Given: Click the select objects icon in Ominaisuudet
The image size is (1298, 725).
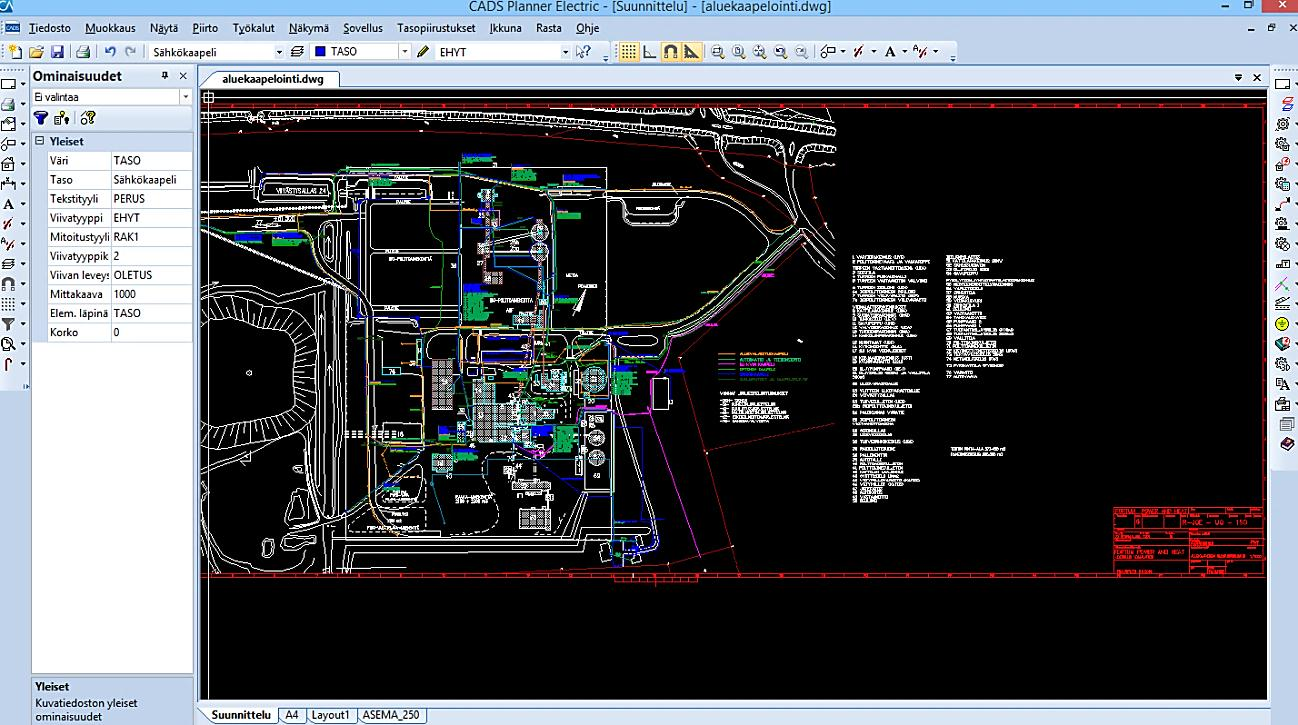Looking at the screenshot, I should pyautogui.click(x=62, y=118).
